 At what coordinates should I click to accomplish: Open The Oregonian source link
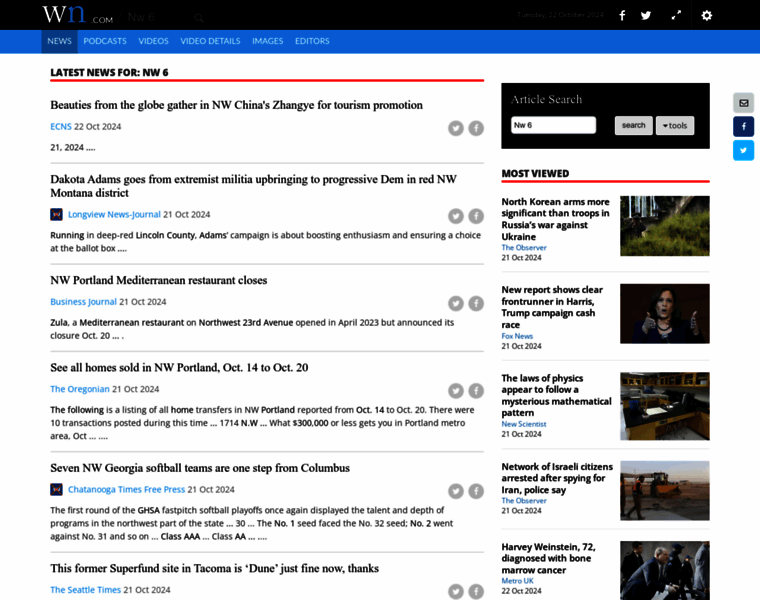pyautogui.click(x=79, y=389)
